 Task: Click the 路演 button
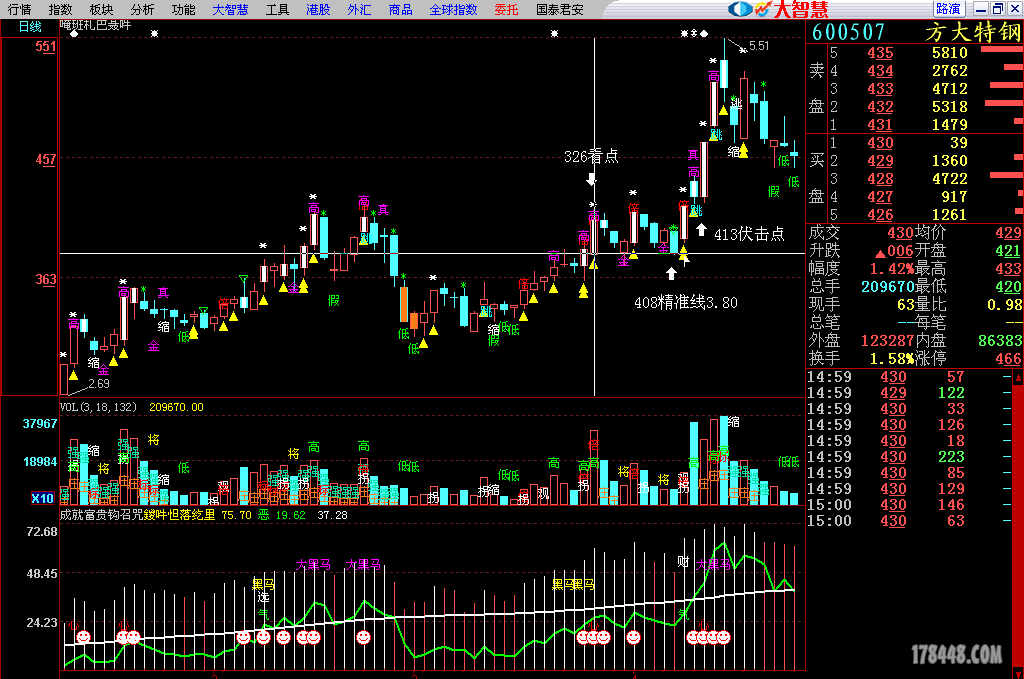coord(949,8)
